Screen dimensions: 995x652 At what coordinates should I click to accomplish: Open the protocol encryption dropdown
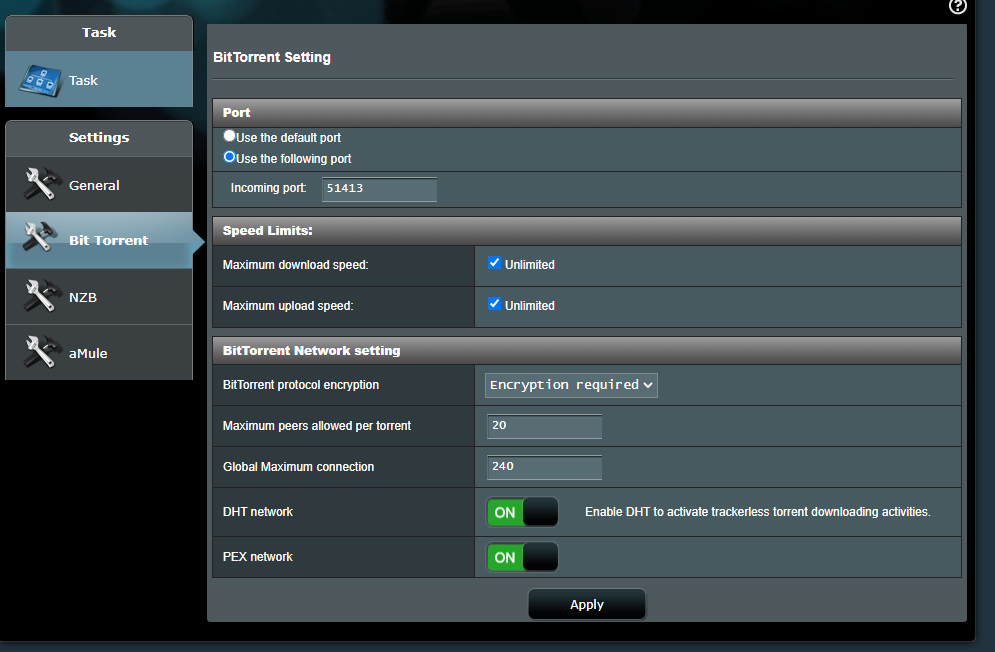(x=571, y=385)
